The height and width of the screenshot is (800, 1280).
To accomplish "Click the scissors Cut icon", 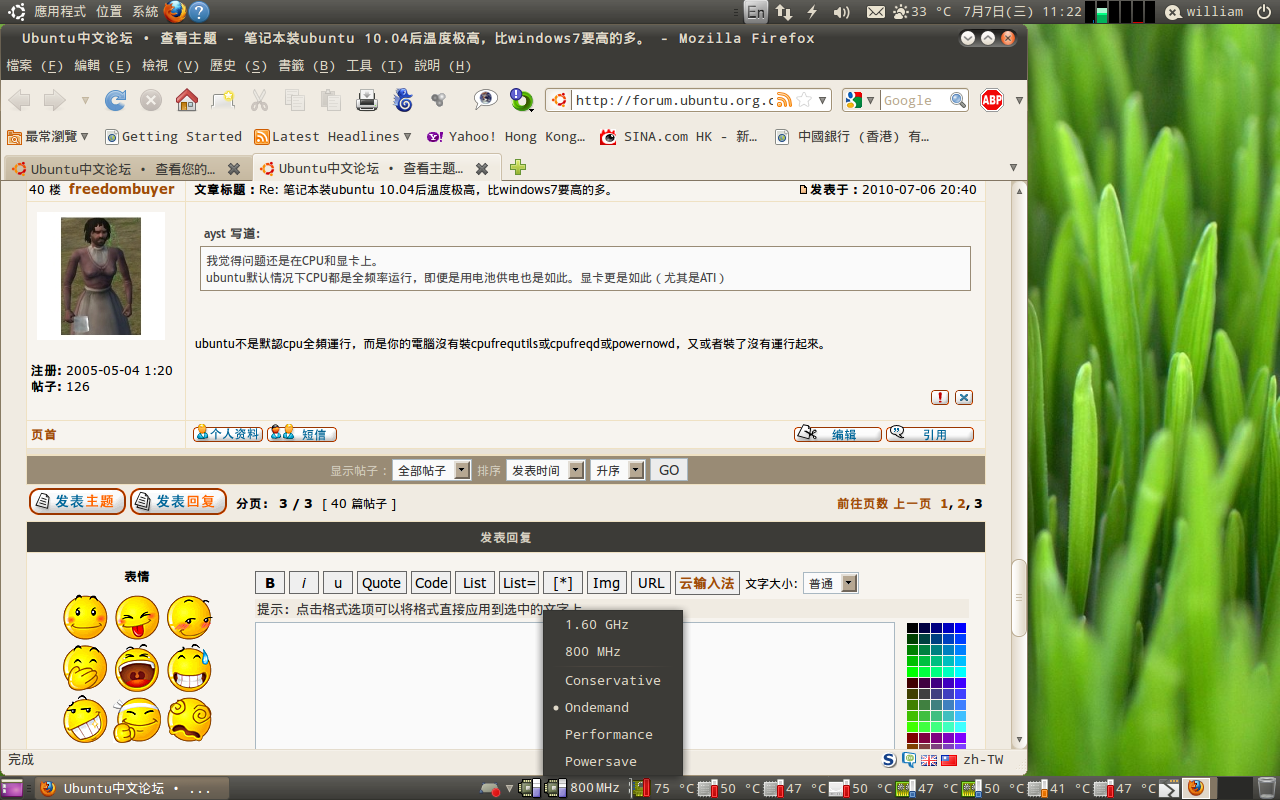I will (259, 100).
